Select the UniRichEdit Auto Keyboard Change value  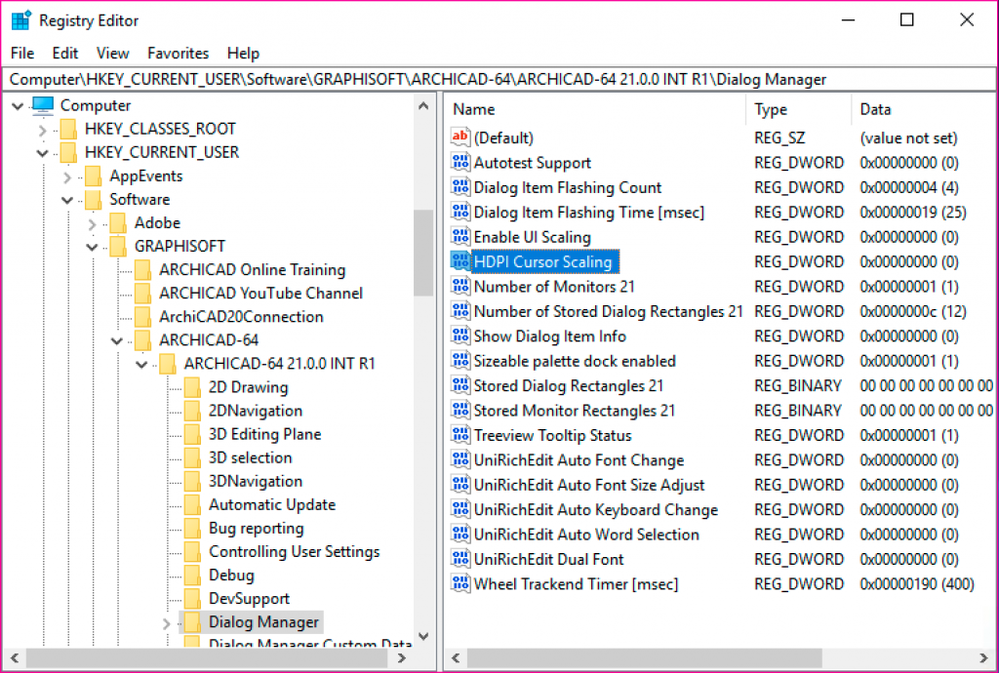coord(596,510)
